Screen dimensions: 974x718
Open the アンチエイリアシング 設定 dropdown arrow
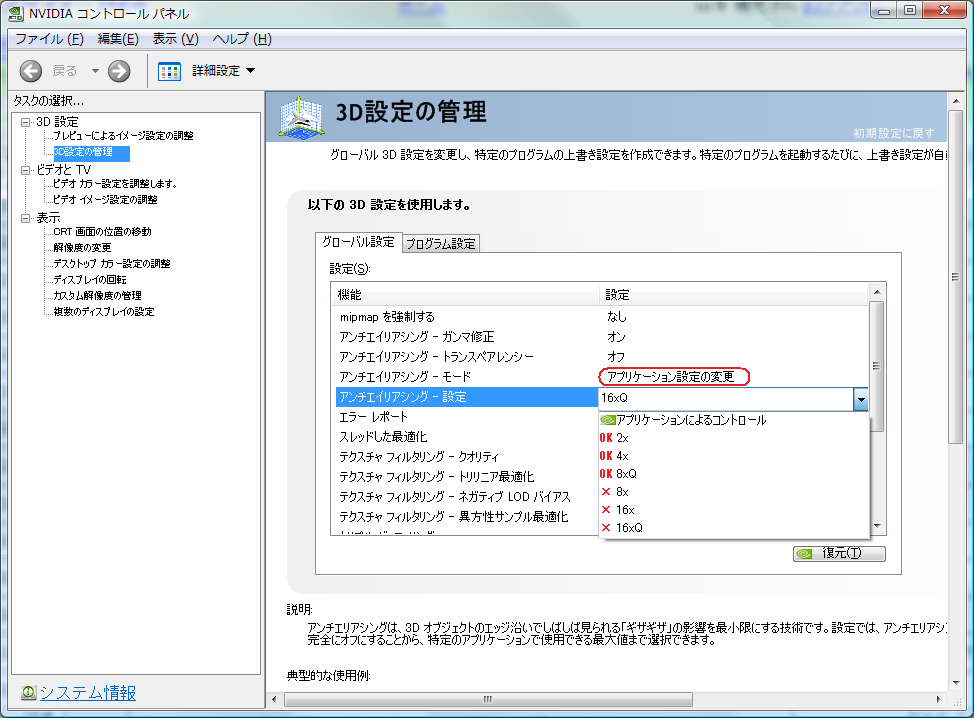(860, 398)
